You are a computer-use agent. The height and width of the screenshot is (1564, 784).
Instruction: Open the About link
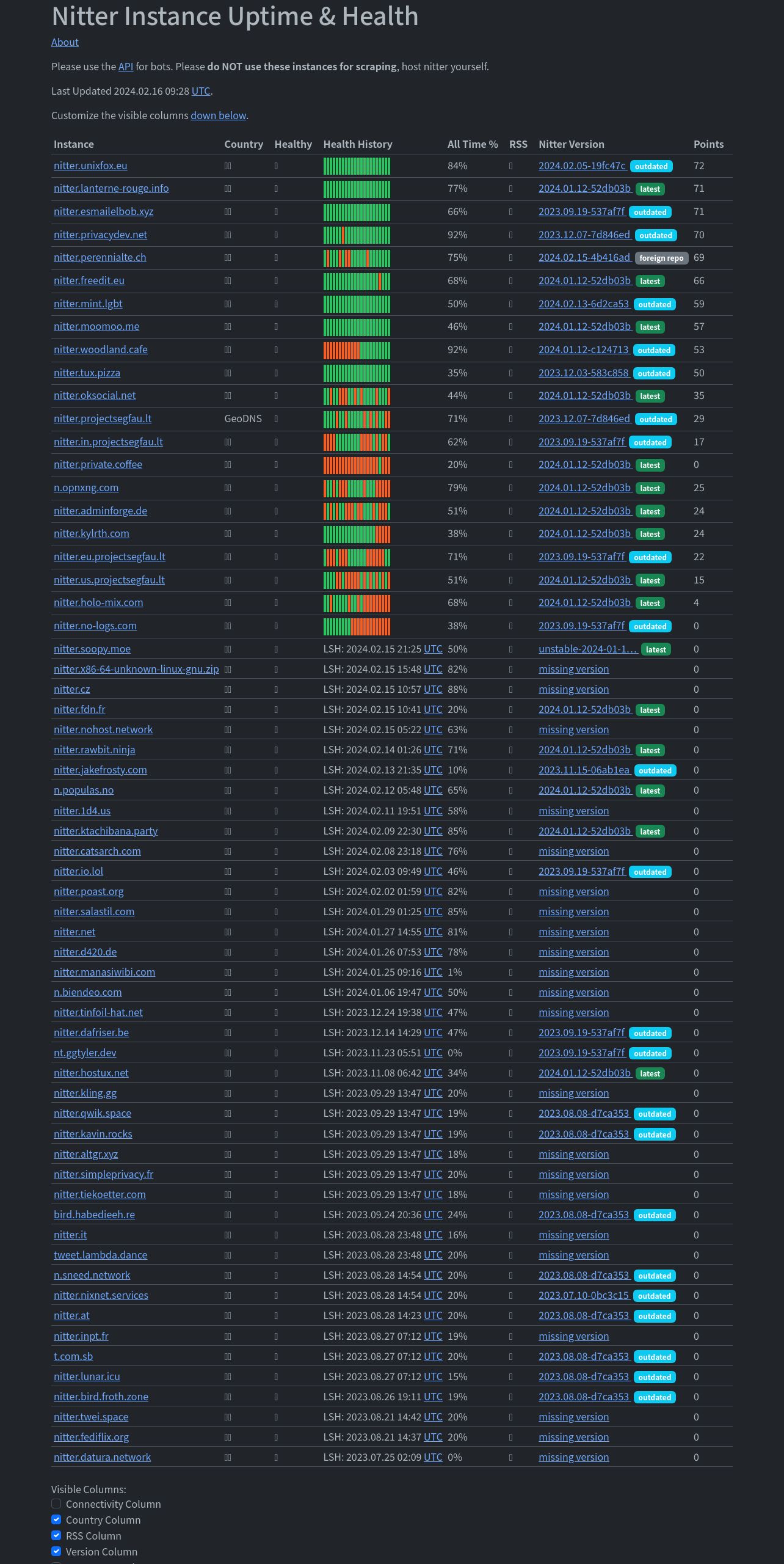[x=65, y=42]
